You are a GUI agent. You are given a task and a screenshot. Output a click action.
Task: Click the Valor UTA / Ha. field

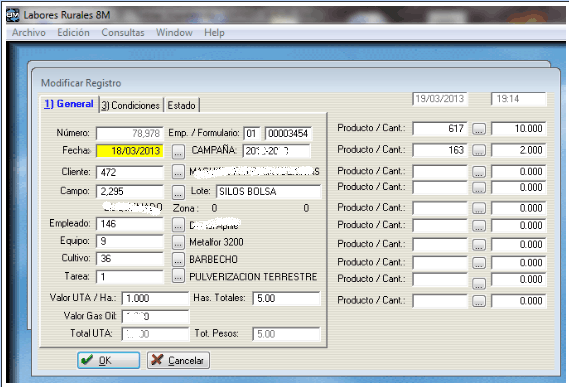tap(155, 298)
